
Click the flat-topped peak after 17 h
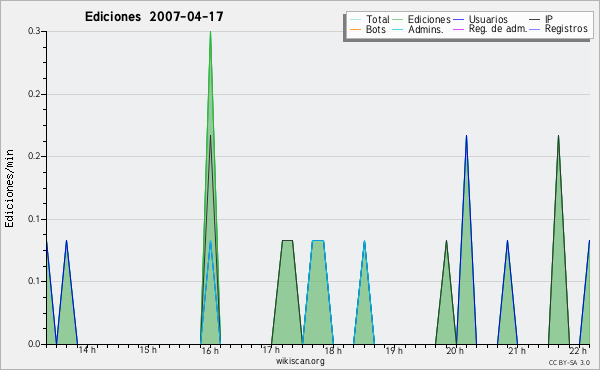click(x=287, y=241)
